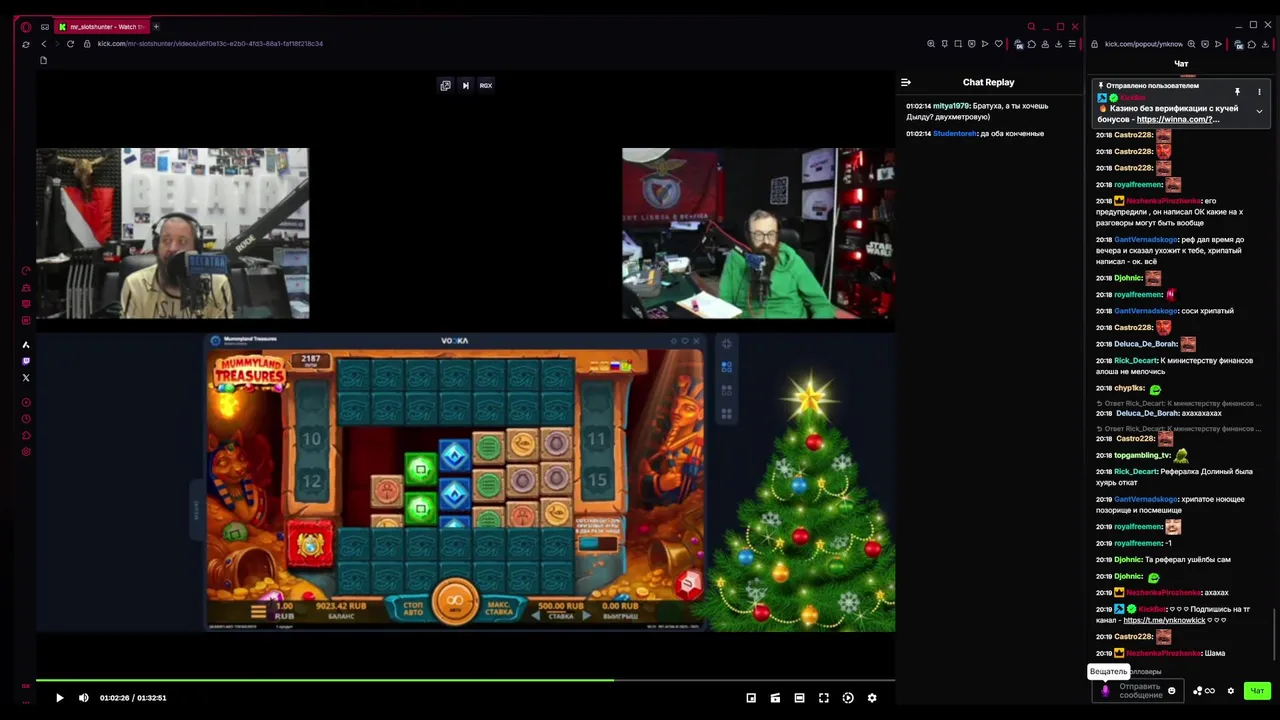Click the username Studentoreh in Chat Replay
1280x720 pixels.
tap(954, 133)
